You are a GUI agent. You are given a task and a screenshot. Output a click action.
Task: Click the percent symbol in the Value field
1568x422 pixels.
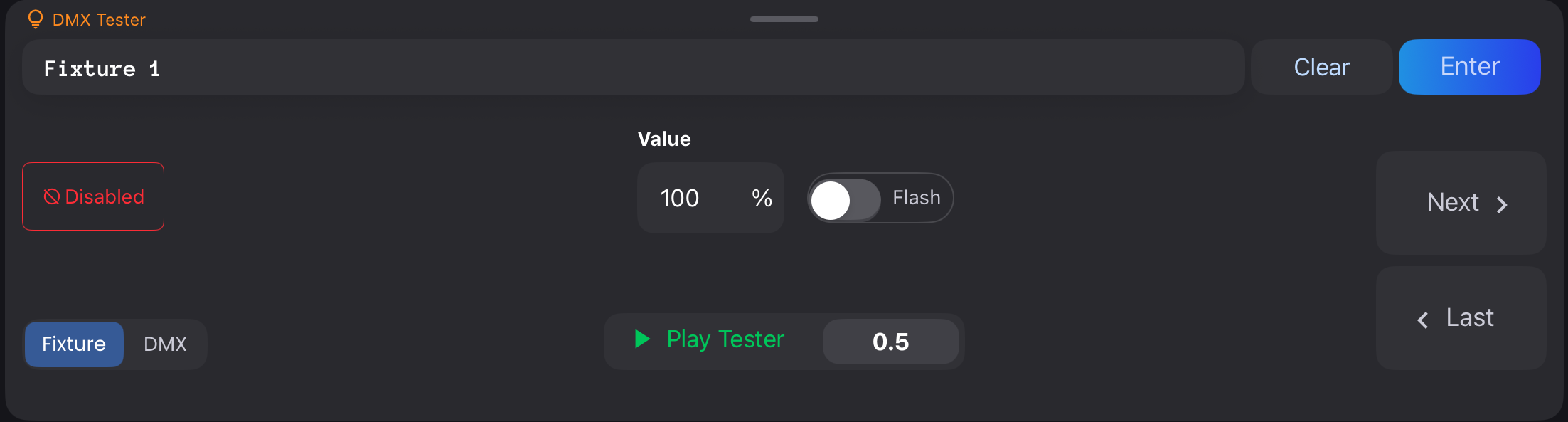(x=762, y=198)
